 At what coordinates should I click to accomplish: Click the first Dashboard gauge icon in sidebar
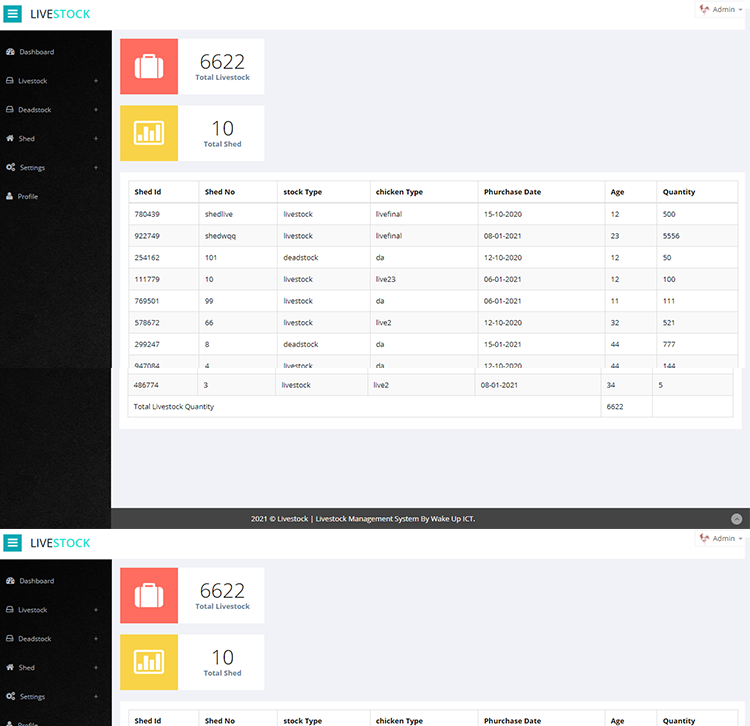(x=10, y=52)
